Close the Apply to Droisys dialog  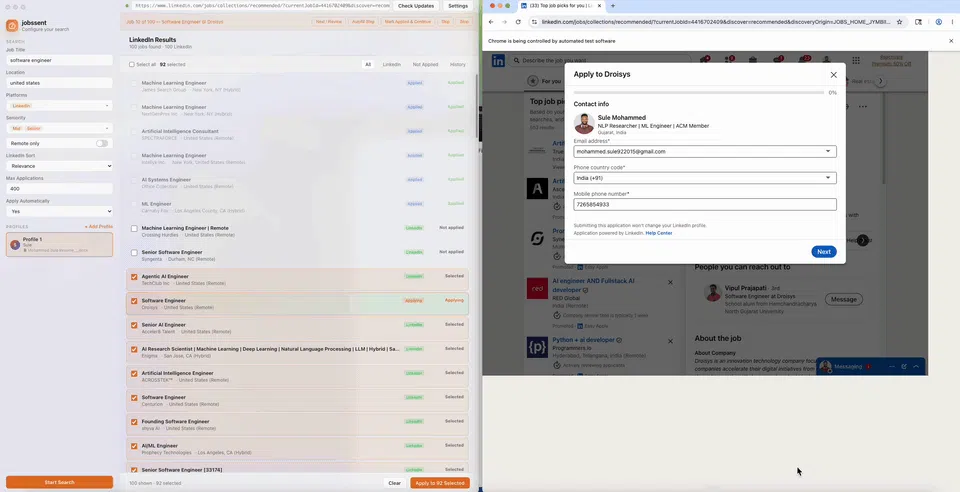point(833,75)
